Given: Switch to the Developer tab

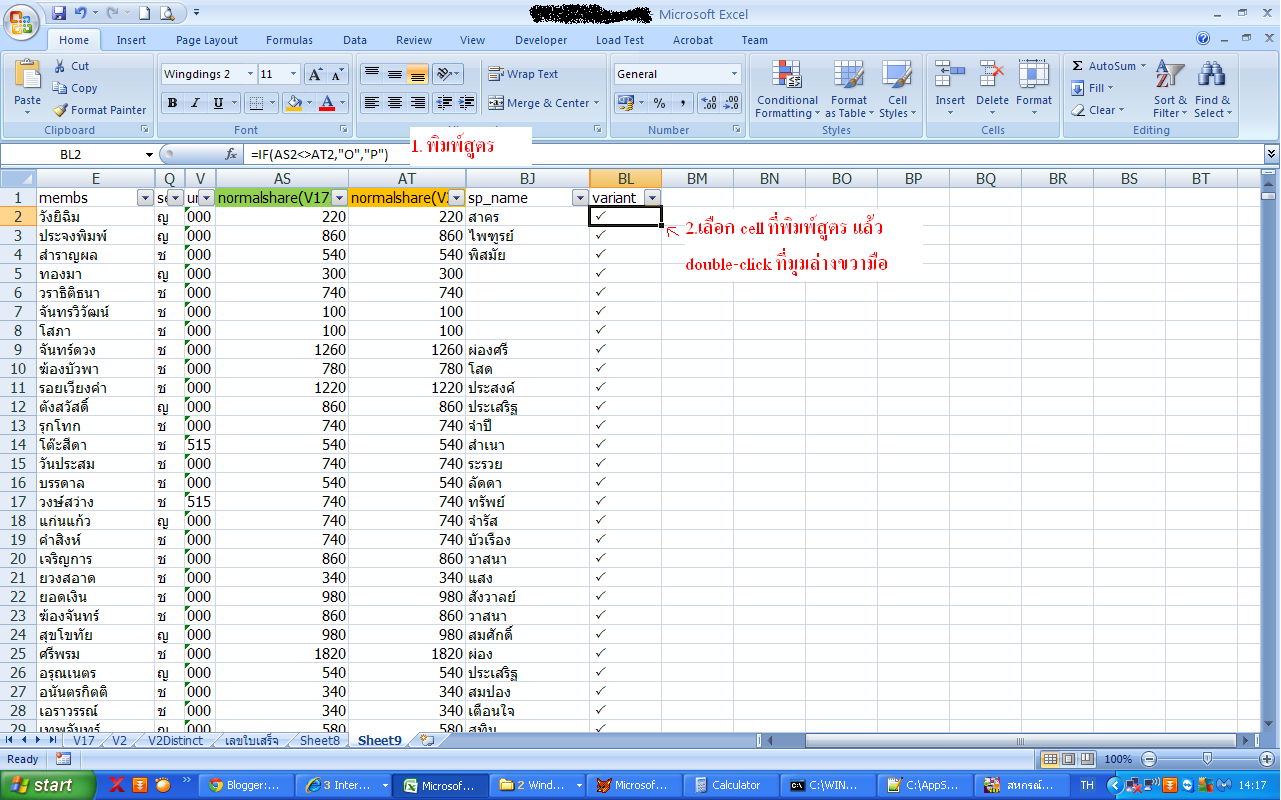Looking at the screenshot, I should (541, 40).
